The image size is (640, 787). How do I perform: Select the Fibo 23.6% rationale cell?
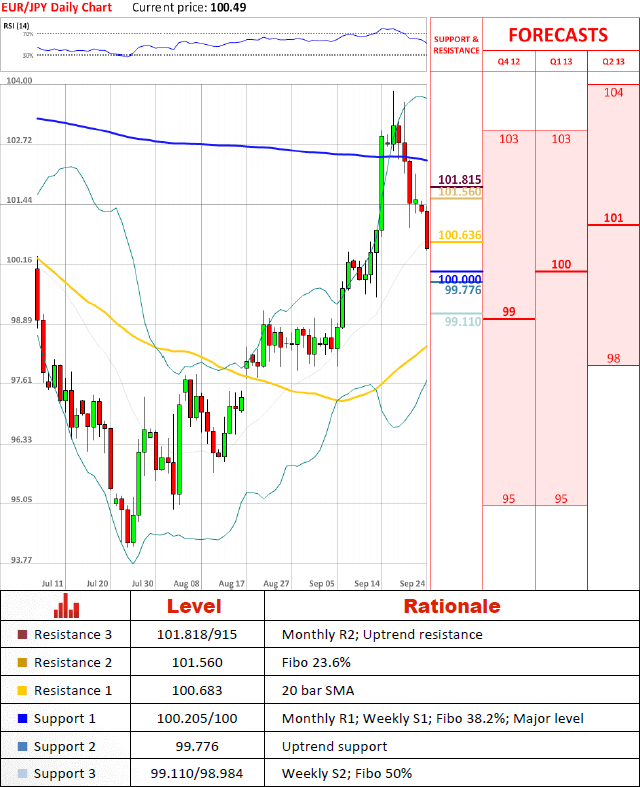(315, 663)
